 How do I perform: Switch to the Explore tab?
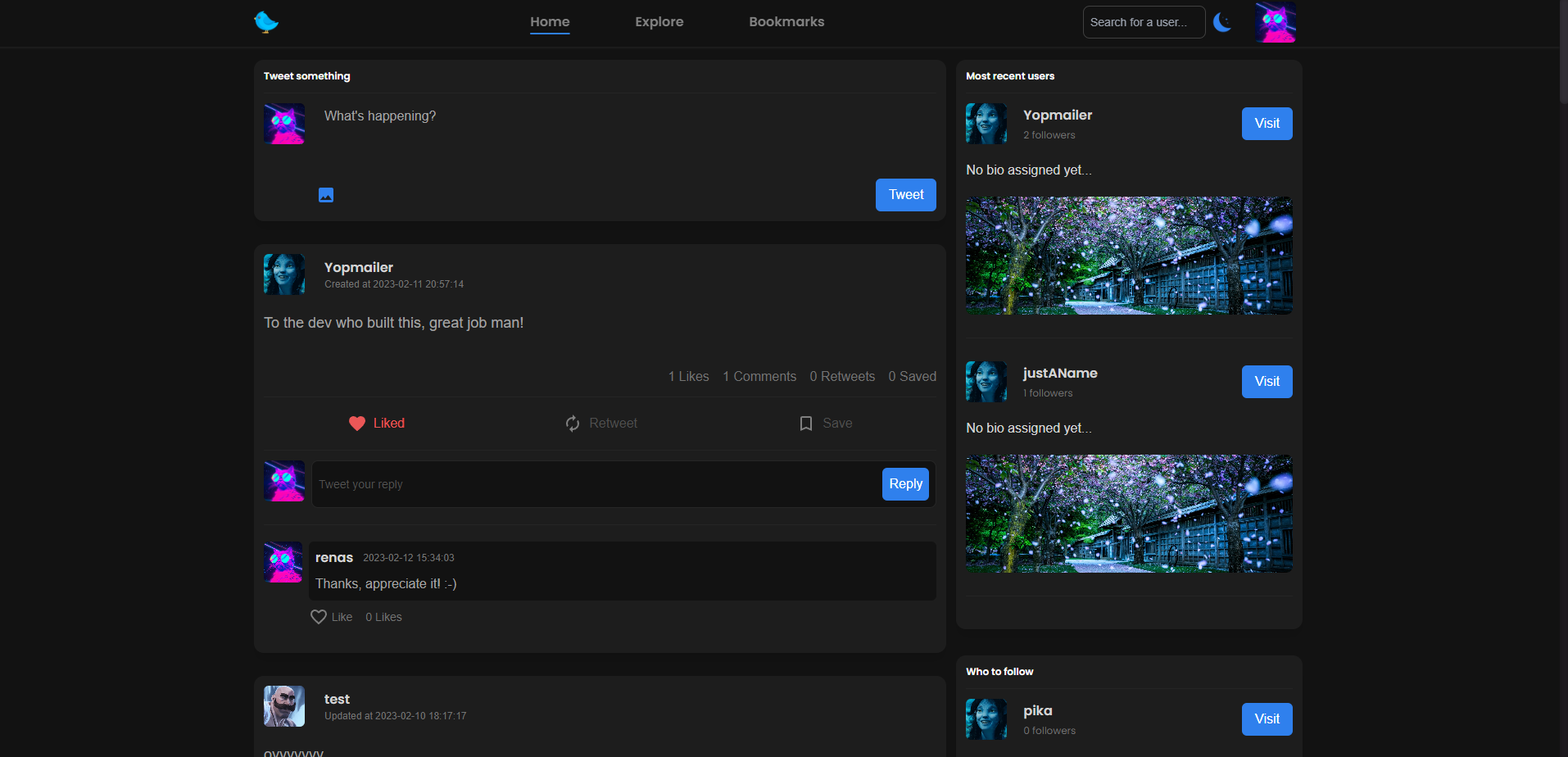(x=659, y=22)
